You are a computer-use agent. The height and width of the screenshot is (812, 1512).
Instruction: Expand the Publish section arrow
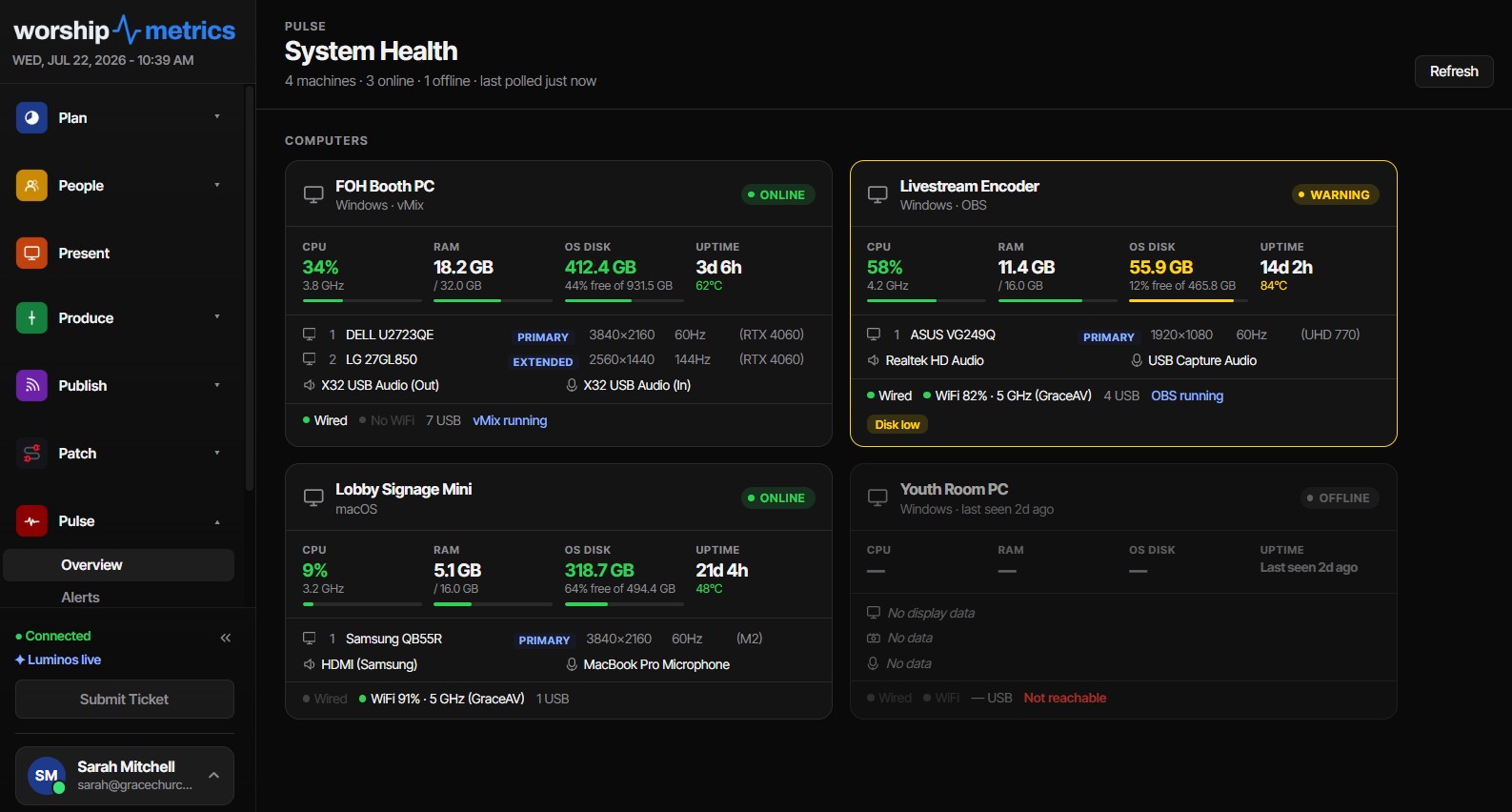coord(217,385)
